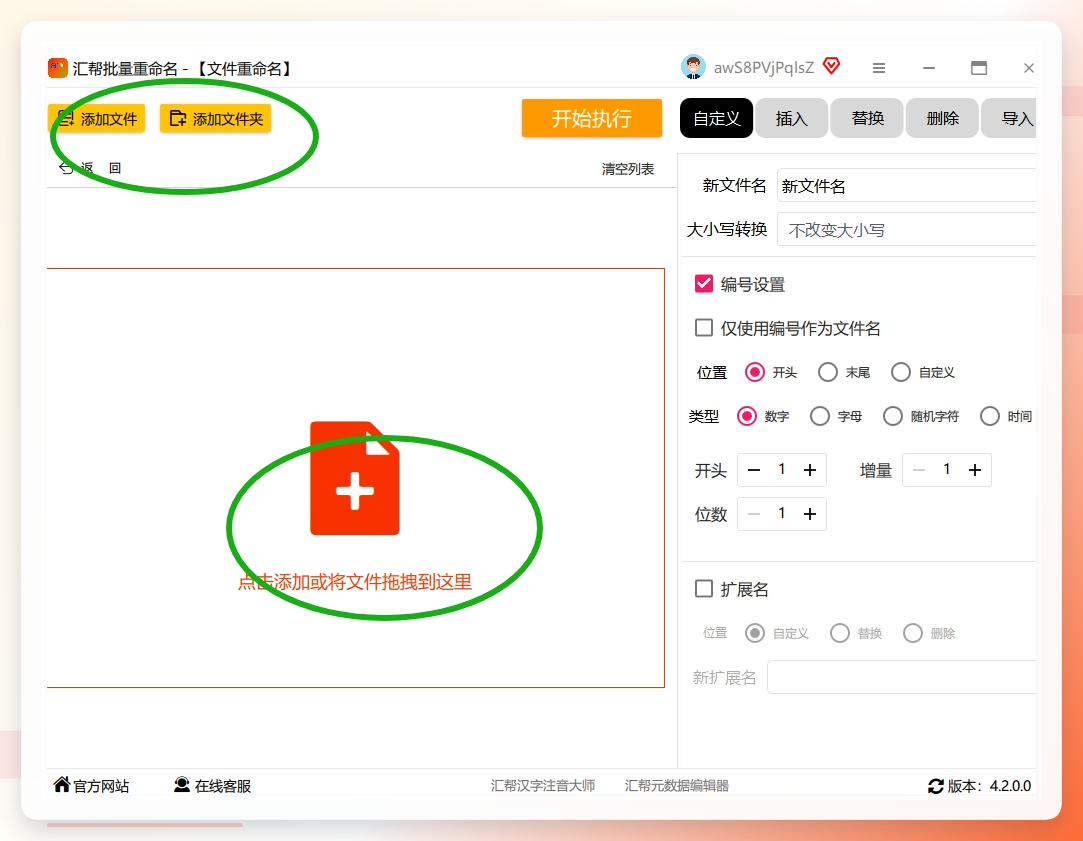Enable 仅使用编号作为文件名 checkbox
The width and height of the screenshot is (1083, 841).
(704, 327)
